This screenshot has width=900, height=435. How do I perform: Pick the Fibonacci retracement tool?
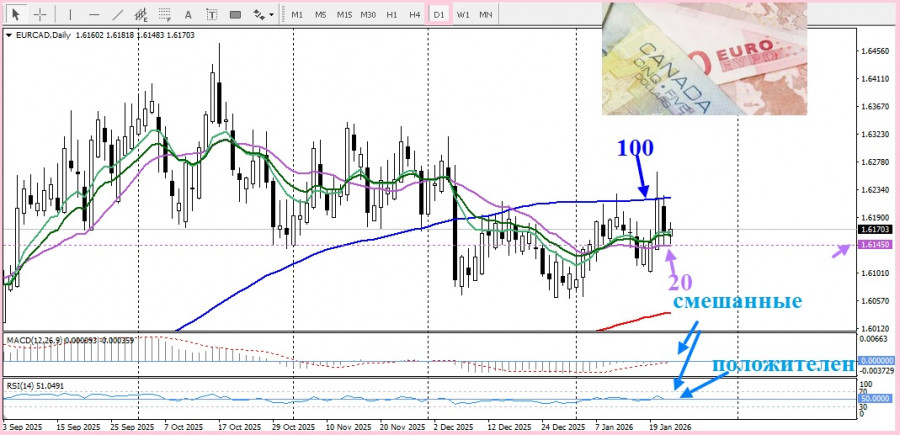164,14
